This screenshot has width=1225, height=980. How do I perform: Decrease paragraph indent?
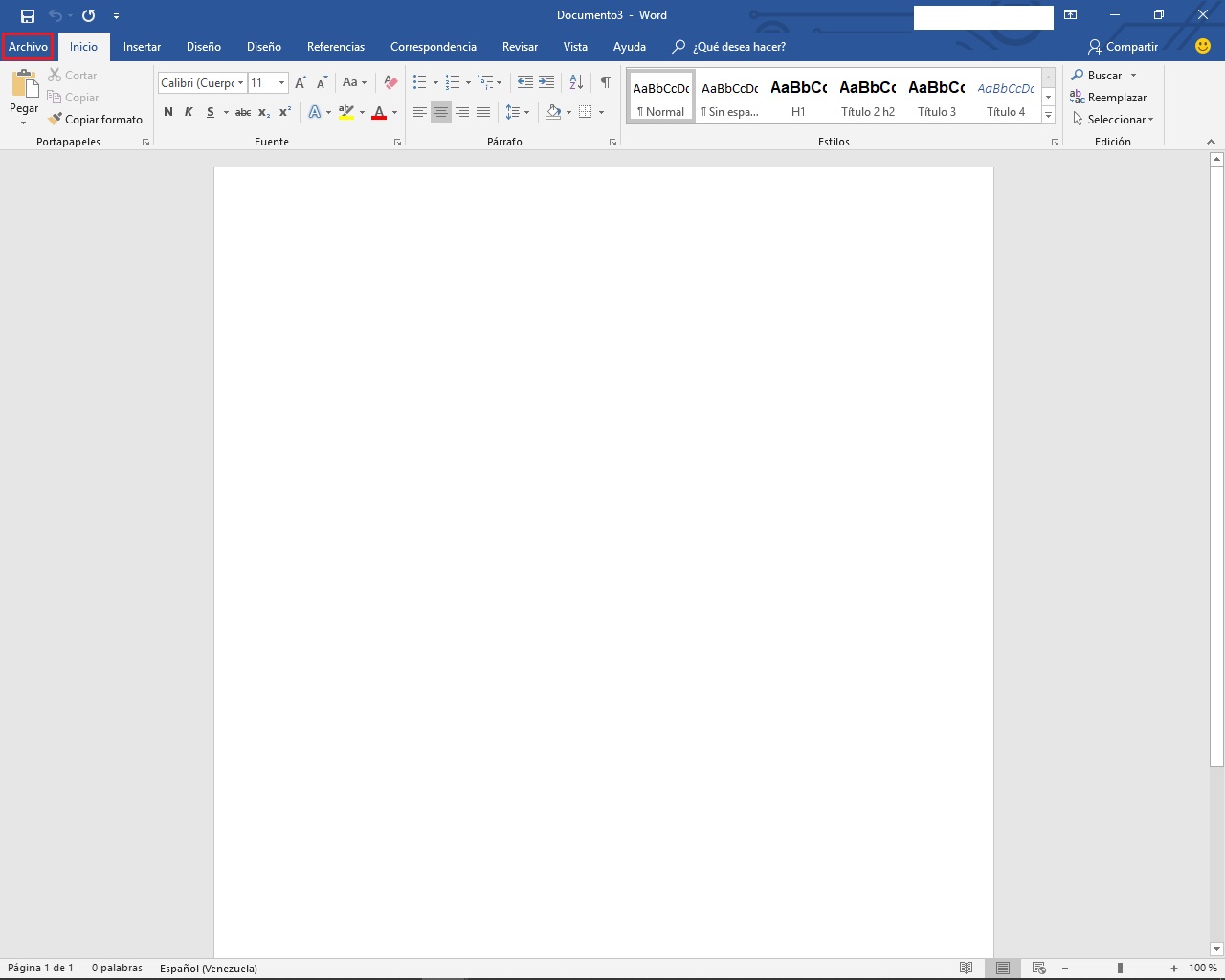coord(525,83)
